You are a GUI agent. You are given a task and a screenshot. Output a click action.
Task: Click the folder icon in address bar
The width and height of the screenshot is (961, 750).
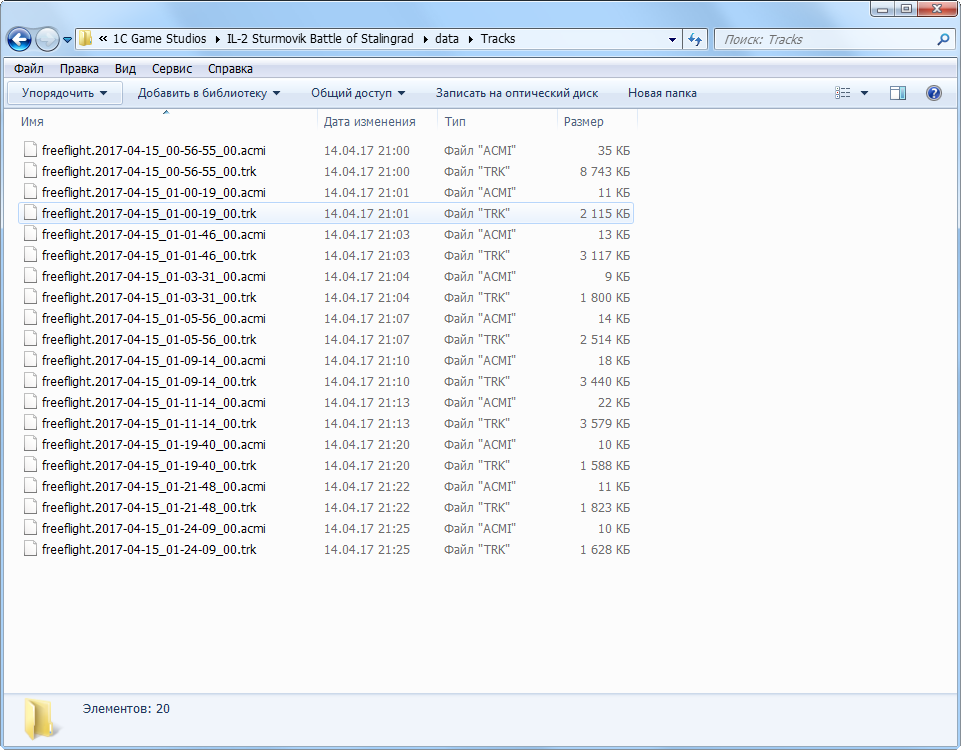point(85,39)
